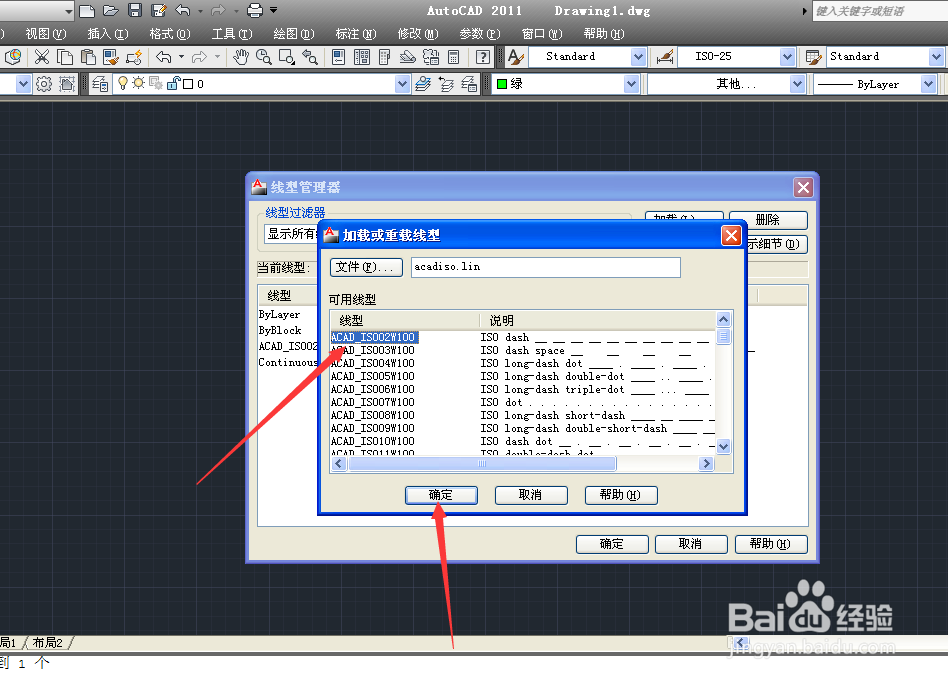The image size is (948, 680).
Task: Expand the Quick Access toolbar customize arrow
Action: click(x=274, y=10)
